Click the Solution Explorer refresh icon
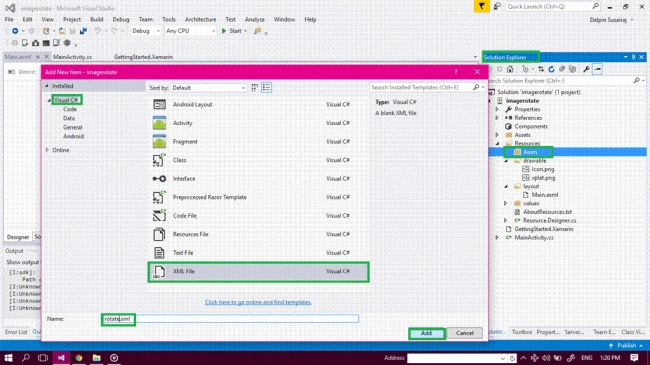Image resolution: width=650 pixels, height=365 pixels. click(x=551, y=69)
